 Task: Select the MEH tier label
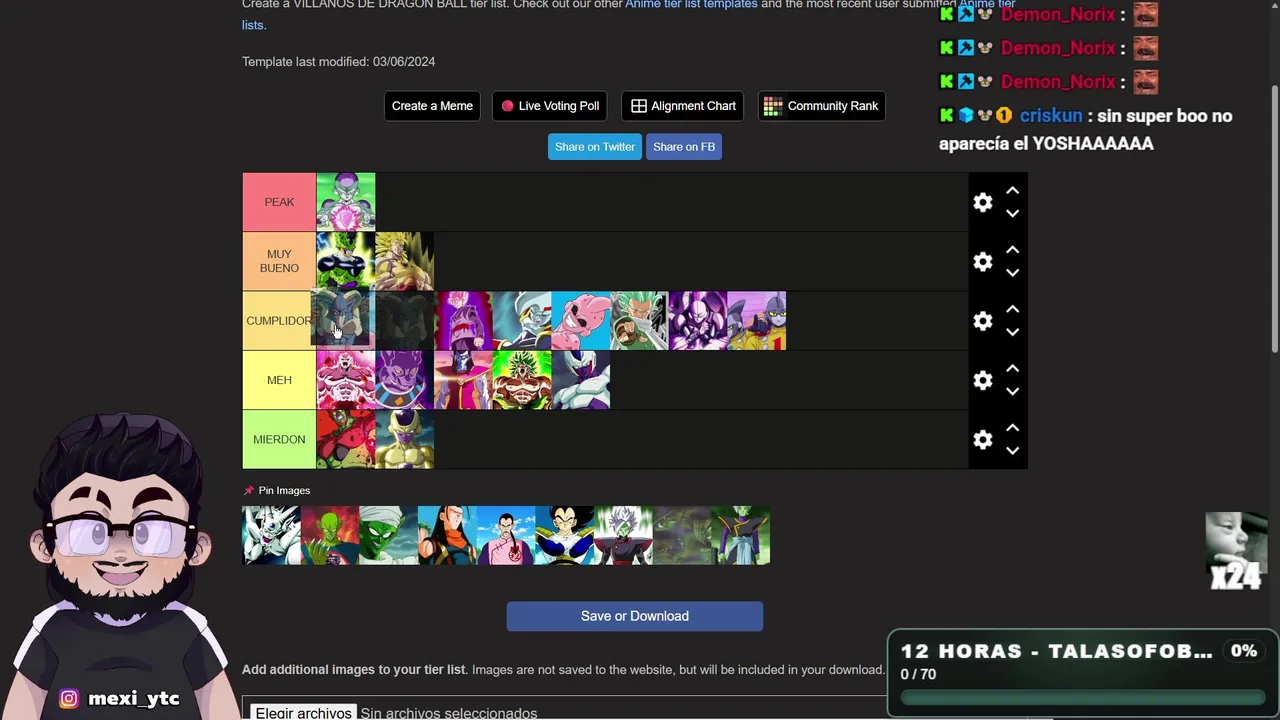(x=279, y=380)
